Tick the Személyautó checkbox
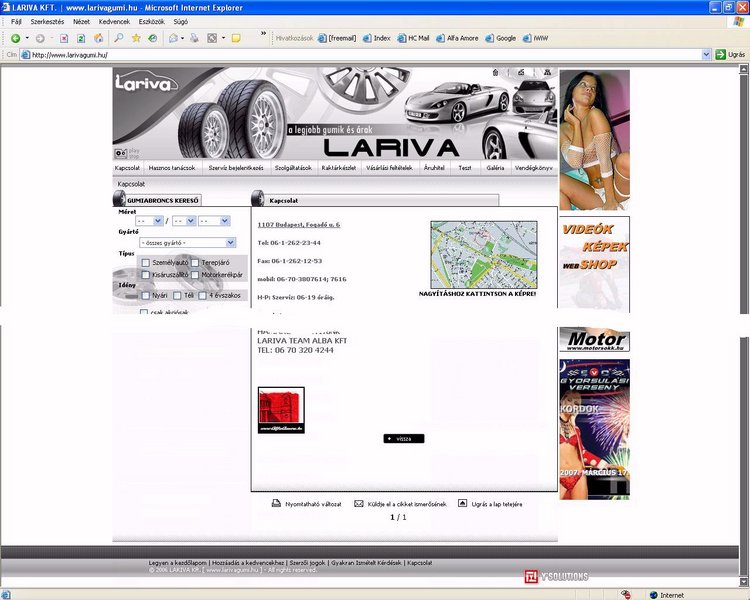 [x=146, y=263]
